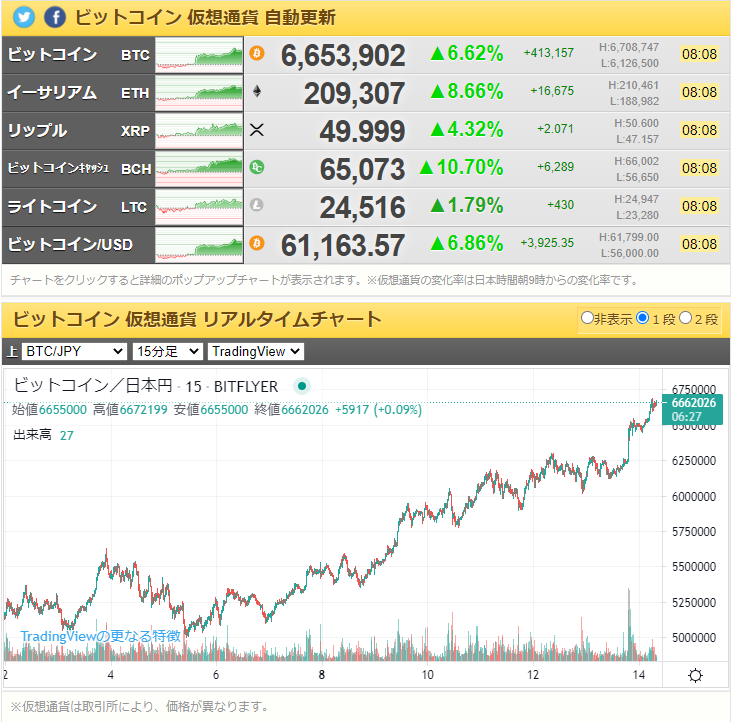Click the LTC price 24,516
Image resolution: width=731 pixels, height=722 pixels.
[362, 207]
